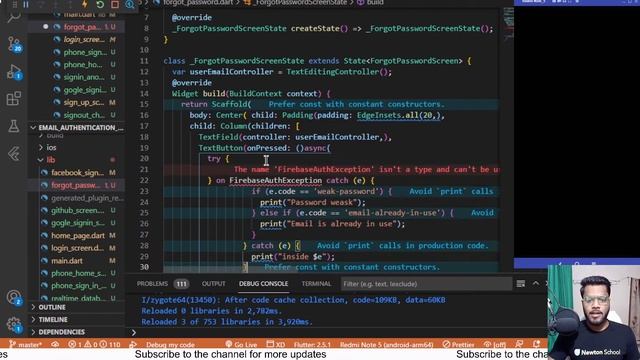640x360 pixels.
Task: Open the notifications bell icon
Action: (x=536, y=344)
